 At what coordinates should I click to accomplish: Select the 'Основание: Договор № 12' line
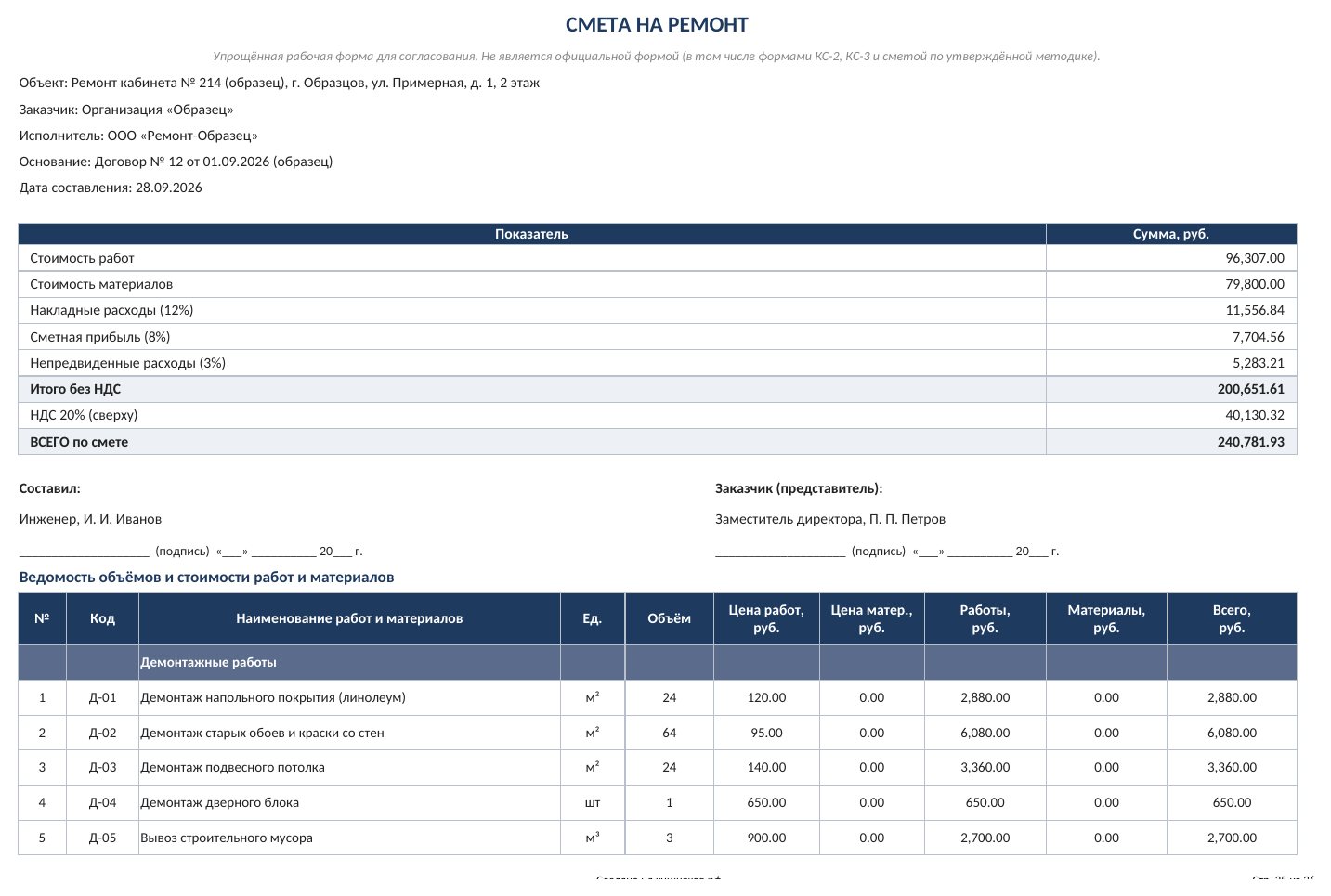pyautogui.click(x=176, y=162)
